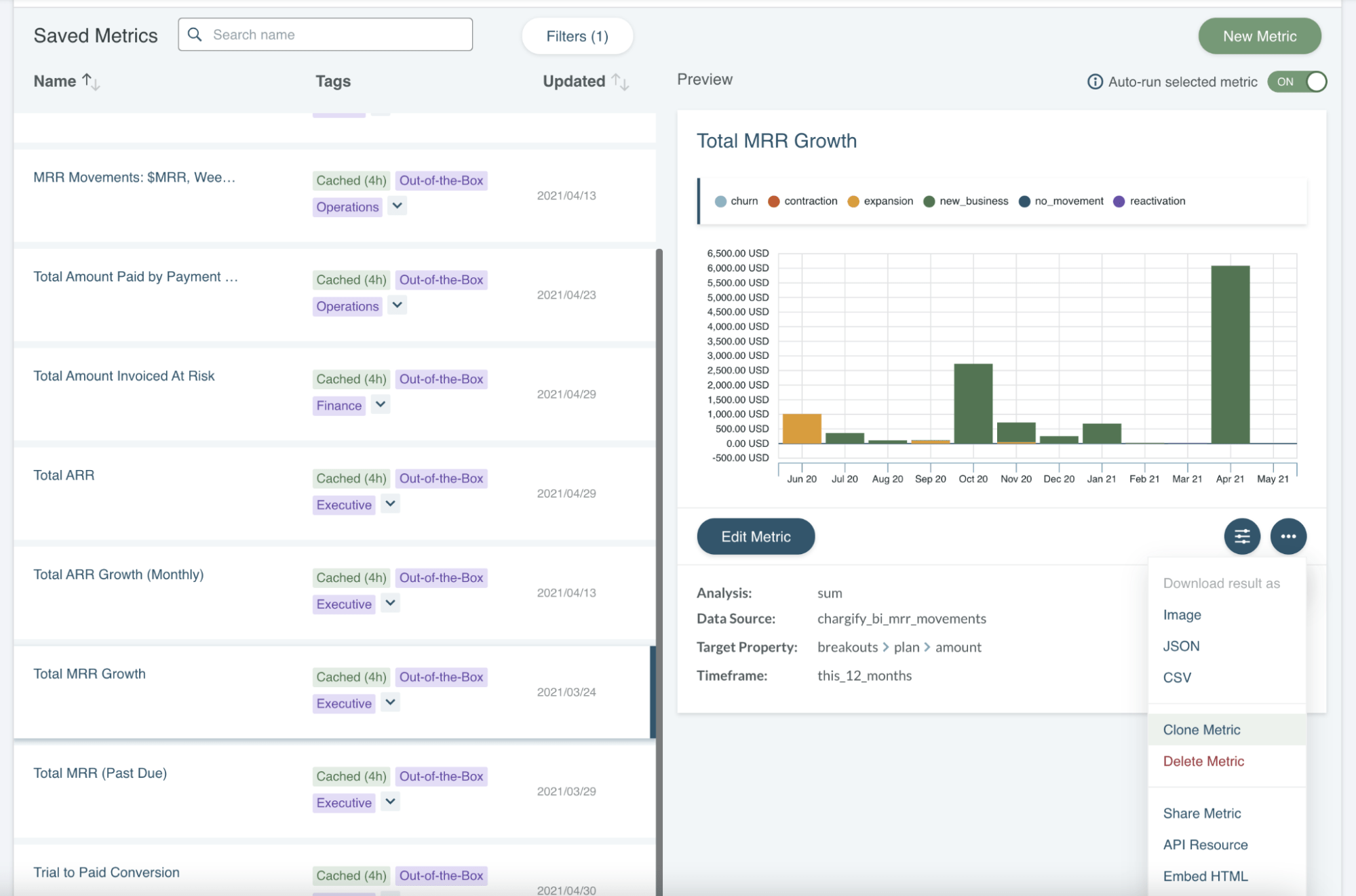The width and height of the screenshot is (1356, 896).
Task: Open chart settings sliders icon button
Action: coord(1241,537)
